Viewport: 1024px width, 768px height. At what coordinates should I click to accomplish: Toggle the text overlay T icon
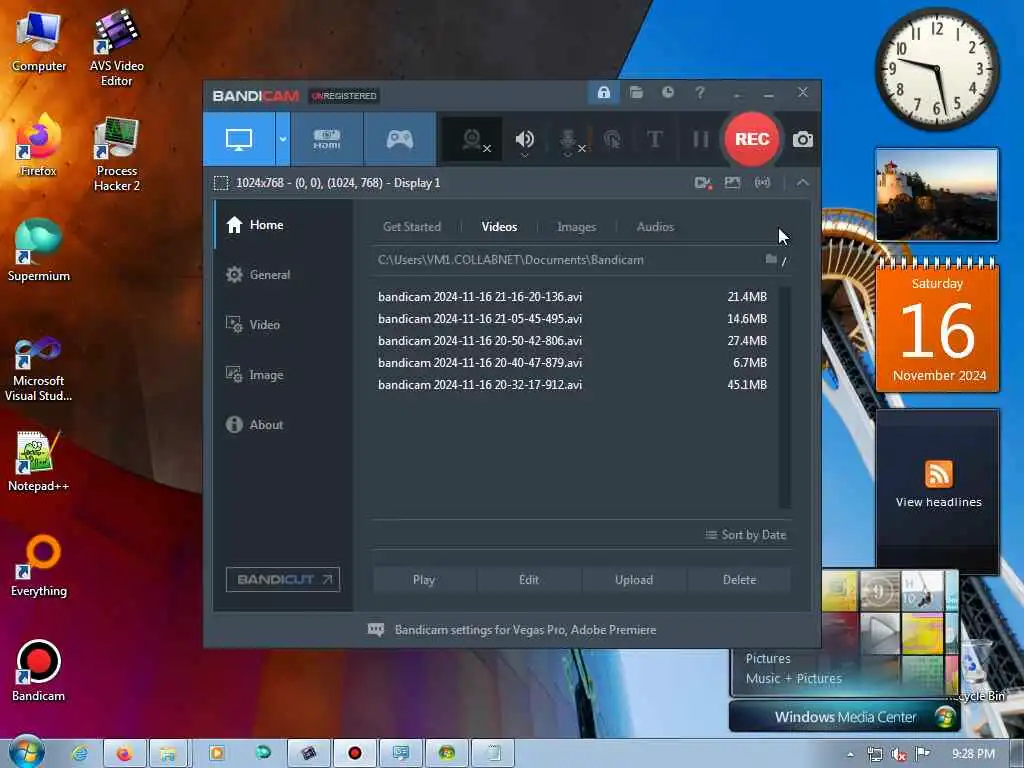654,139
